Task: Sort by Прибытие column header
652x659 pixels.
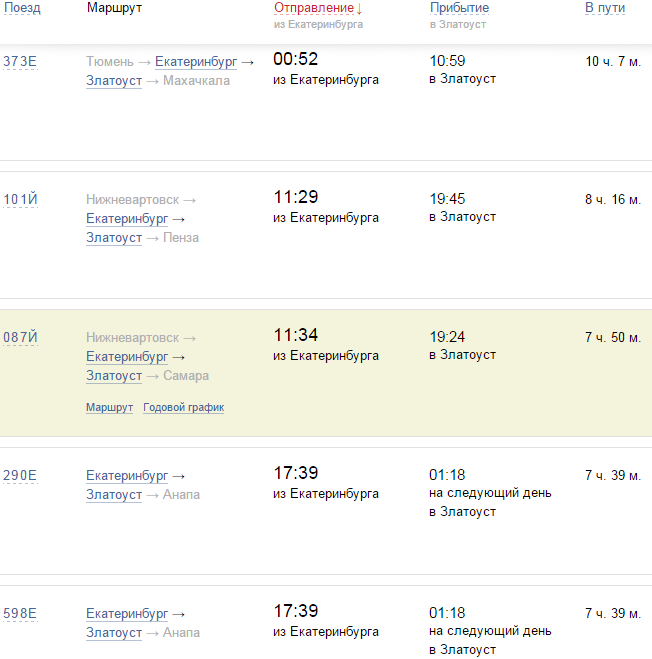Action: point(459,8)
